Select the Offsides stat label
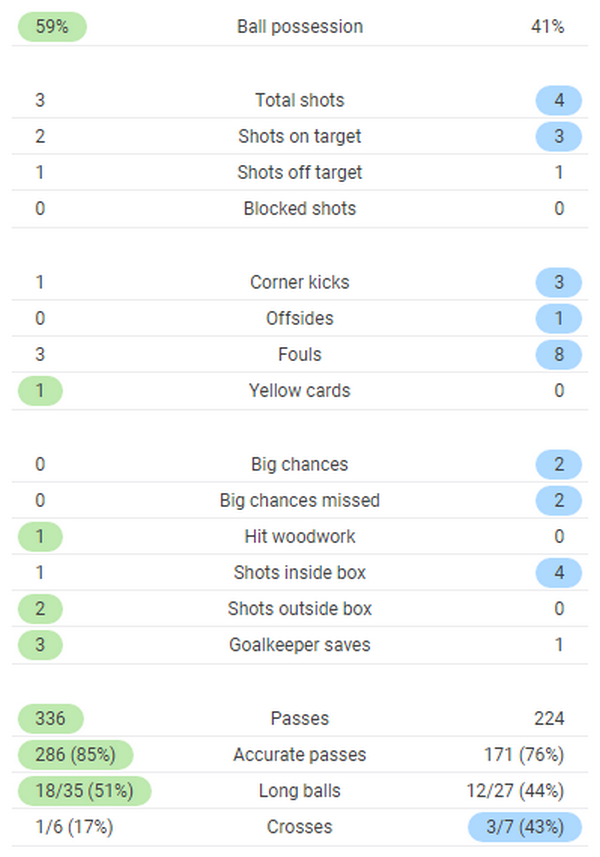 300,318
